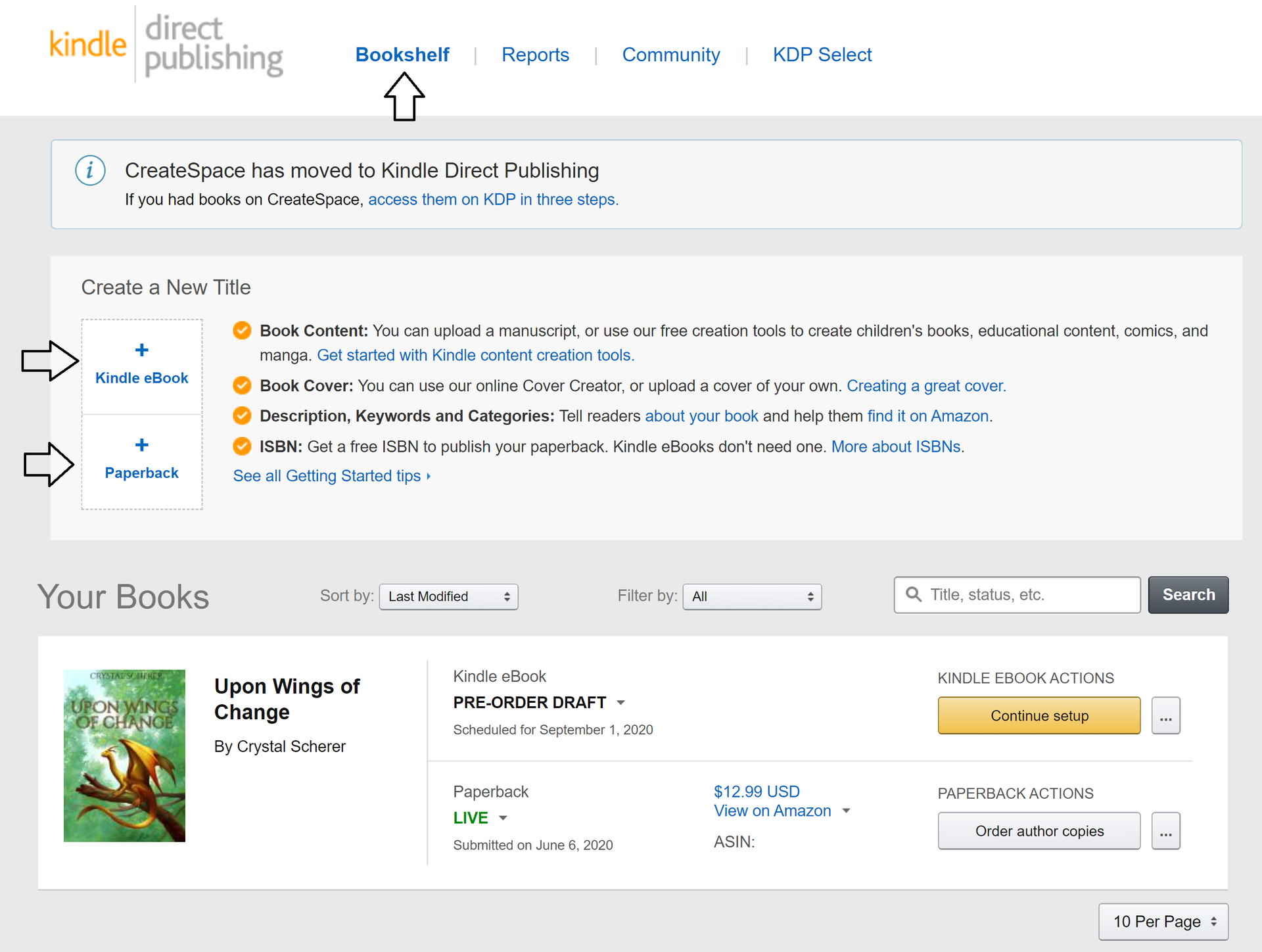Click the Upon Wings of Change title
This screenshot has width=1262, height=952.
click(x=287, y=699)
